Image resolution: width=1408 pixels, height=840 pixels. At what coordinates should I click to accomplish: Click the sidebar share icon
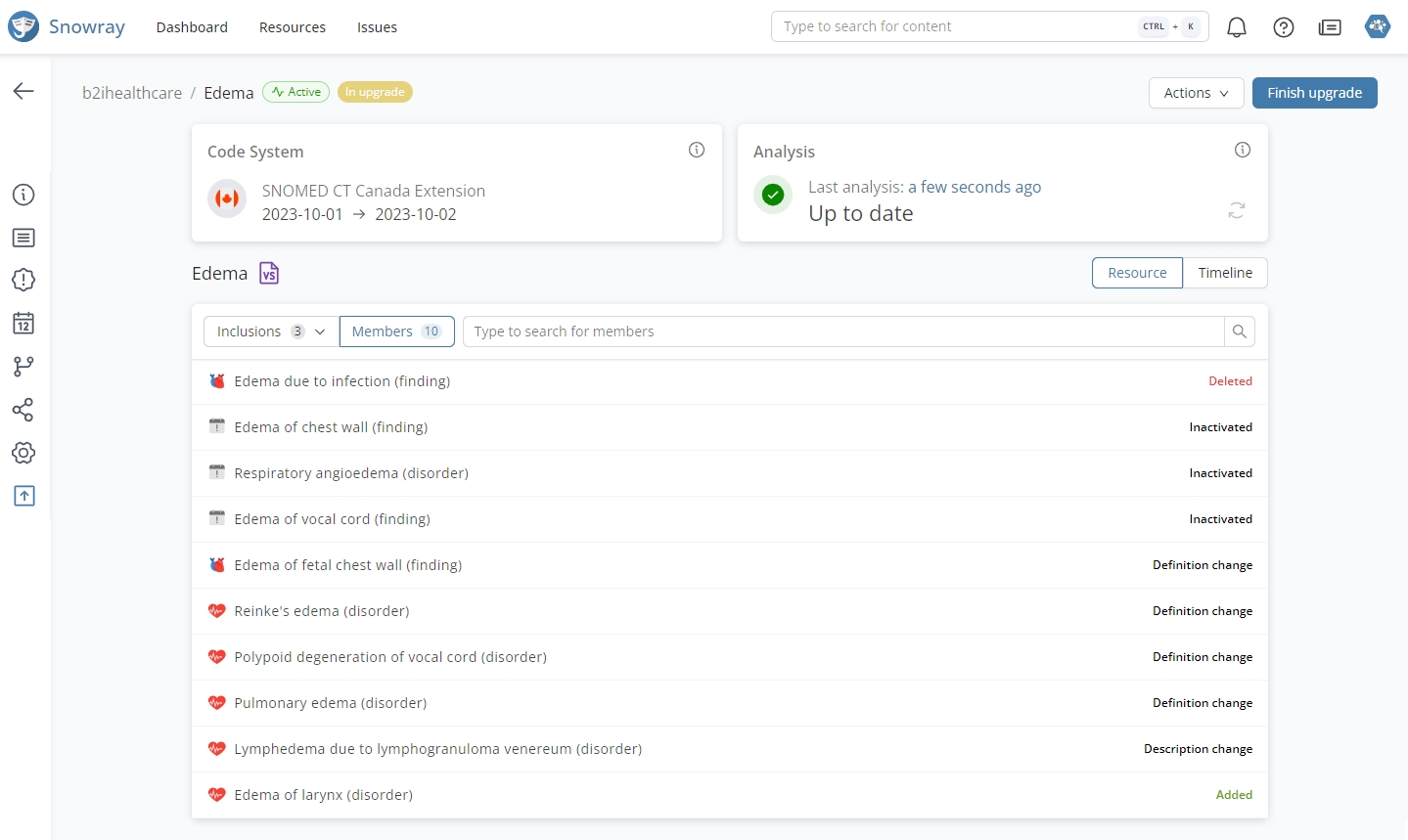[23, 410]
